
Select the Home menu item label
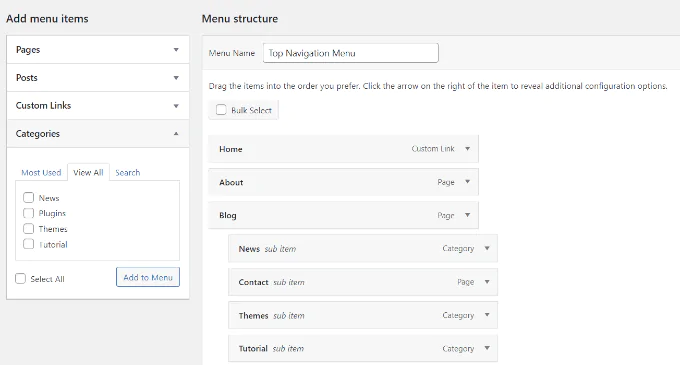click(231, 149)
